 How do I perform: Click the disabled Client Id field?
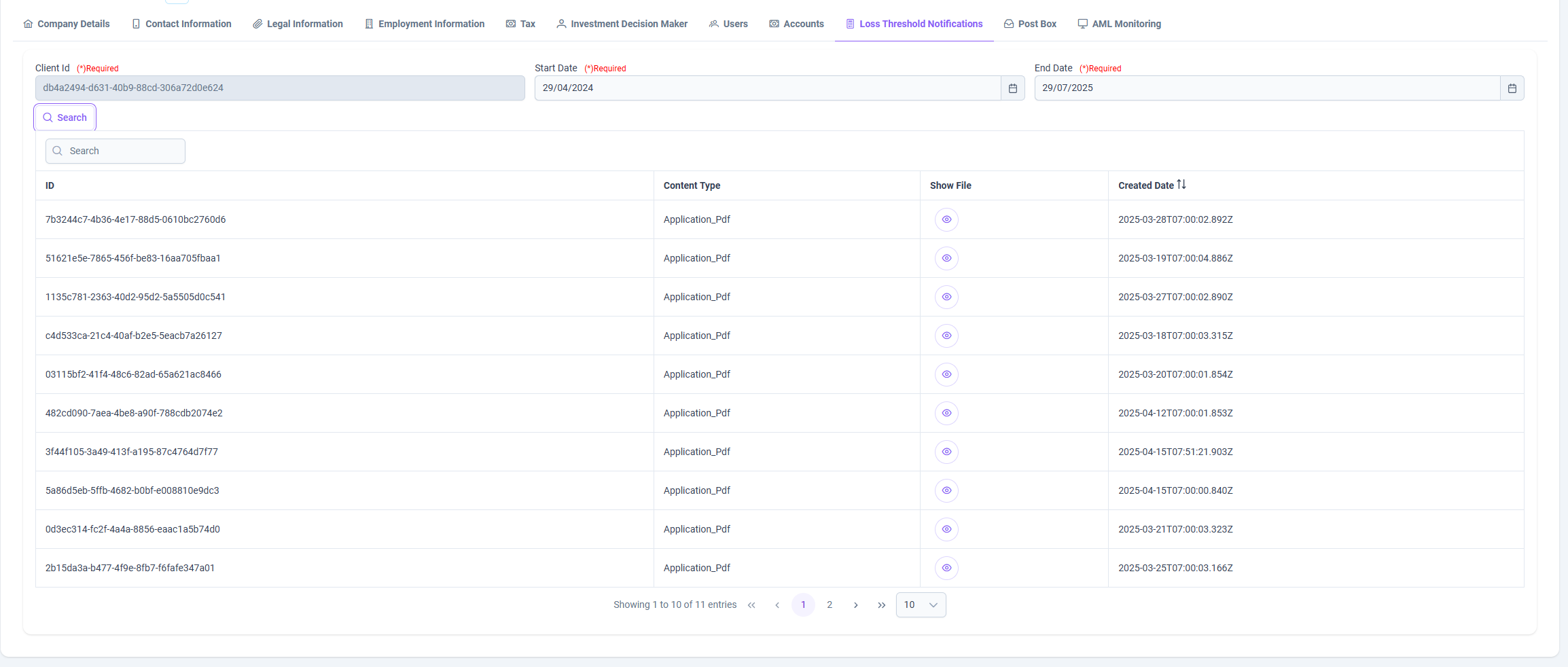pos(280,88)
